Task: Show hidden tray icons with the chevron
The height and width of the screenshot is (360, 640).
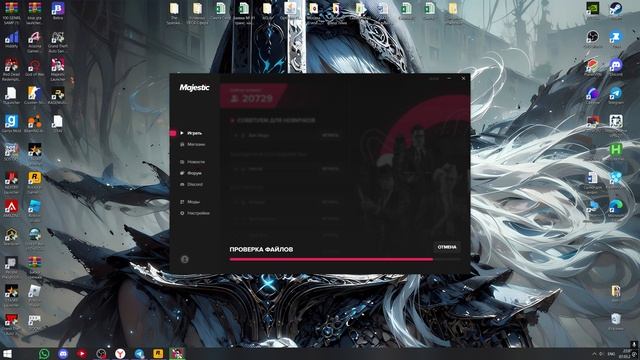Action: click(x=594, y=354)
